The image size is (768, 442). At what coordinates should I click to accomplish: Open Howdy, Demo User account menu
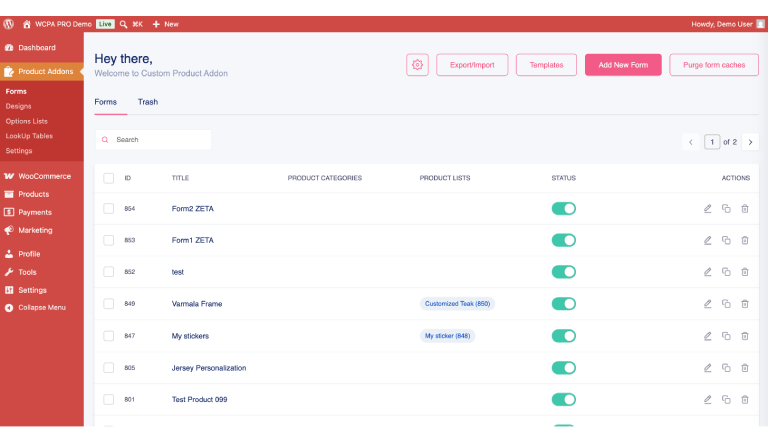727,24
